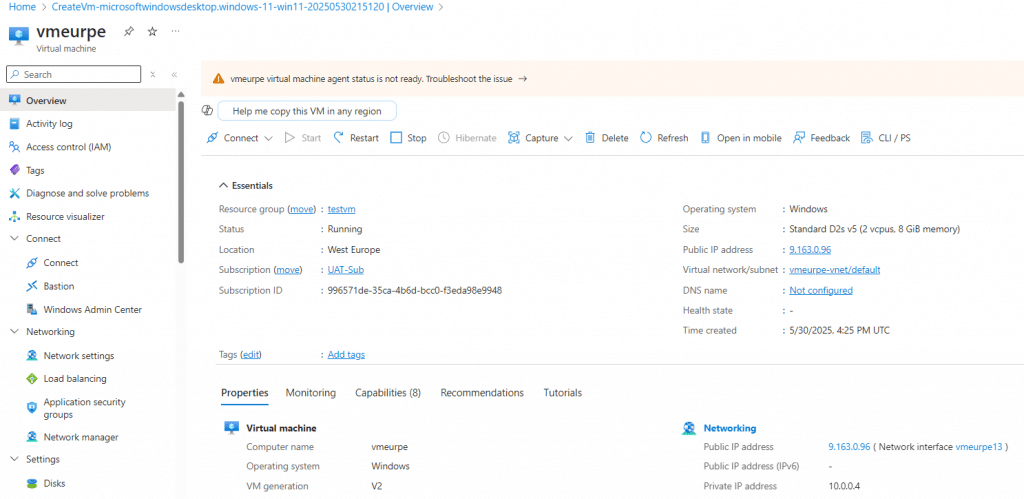Collapse the Networking group in sidebar
This screenshot has height=499, width=1024.
tap(14, 332)
